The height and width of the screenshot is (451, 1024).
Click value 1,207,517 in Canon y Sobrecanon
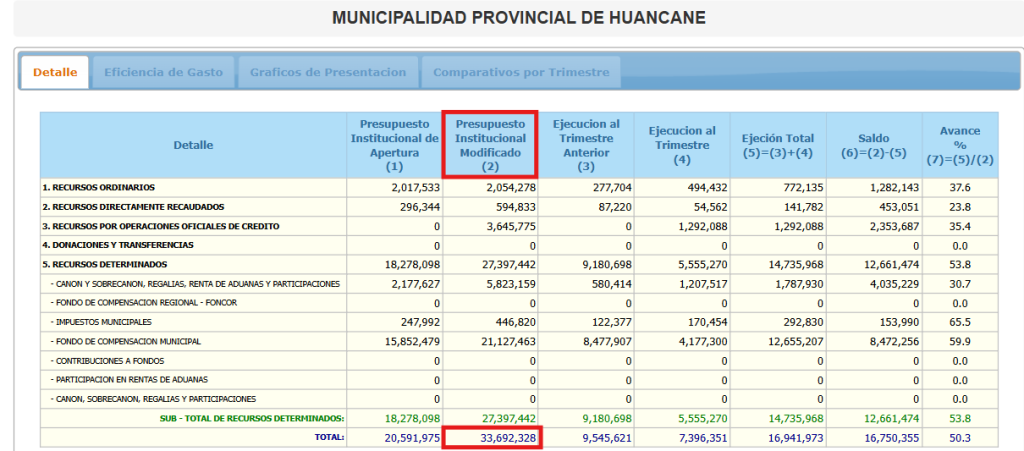pyautogui.click(x=703, y=285)
